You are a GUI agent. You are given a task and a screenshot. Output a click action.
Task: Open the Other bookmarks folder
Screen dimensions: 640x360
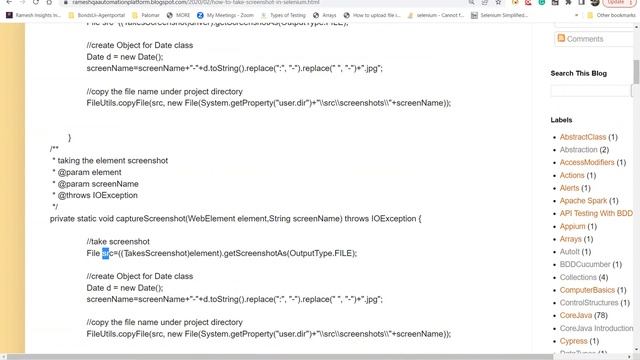click(x=611, y=15)
